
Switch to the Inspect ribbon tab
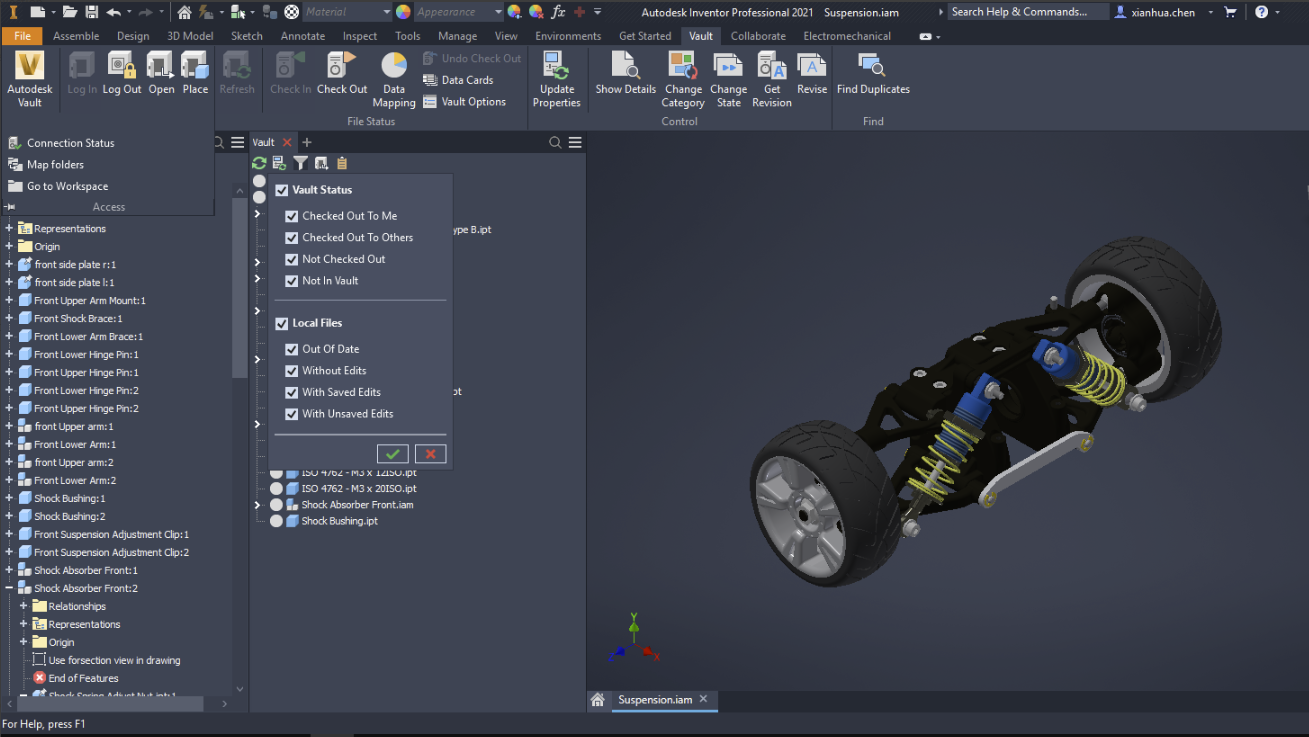(x=360, y=36)
